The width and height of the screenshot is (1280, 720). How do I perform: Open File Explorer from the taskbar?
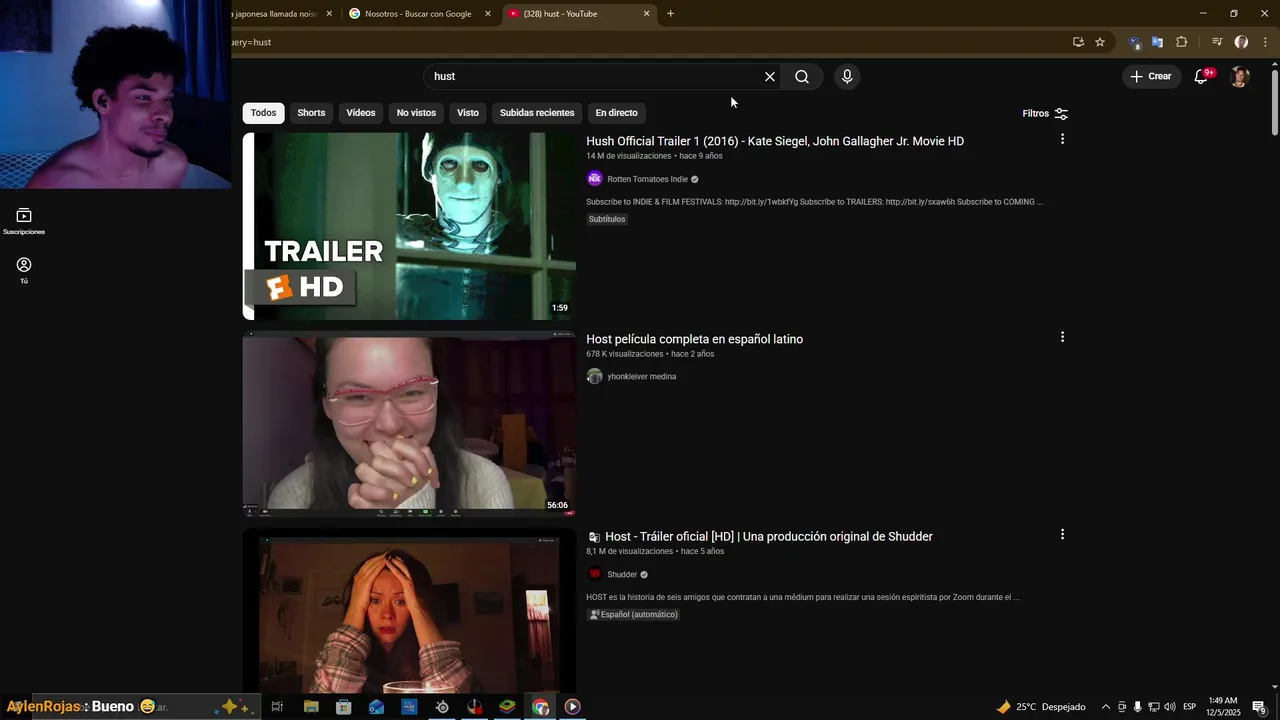[311, 707]
